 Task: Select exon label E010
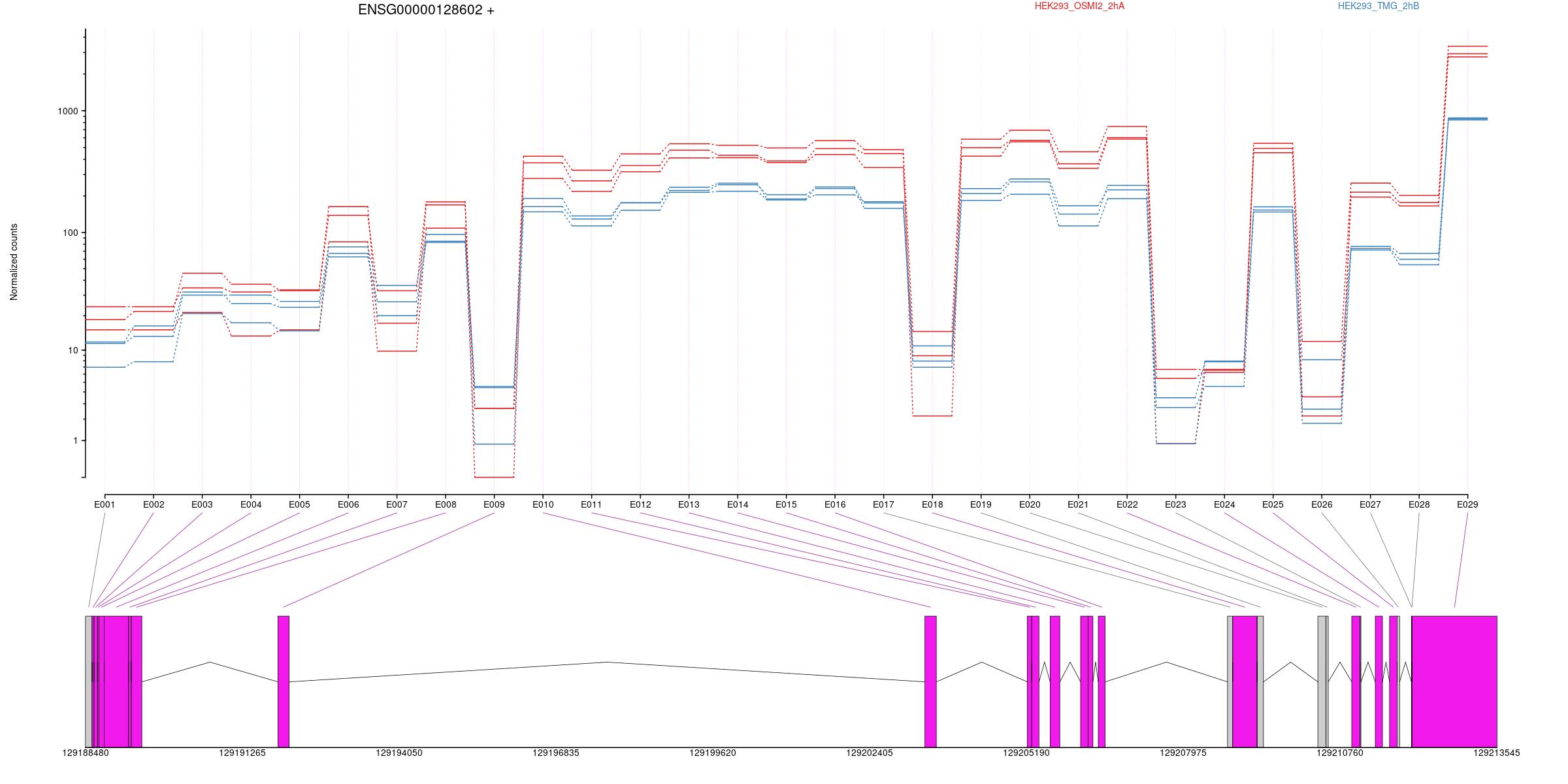tap(543, 504)
